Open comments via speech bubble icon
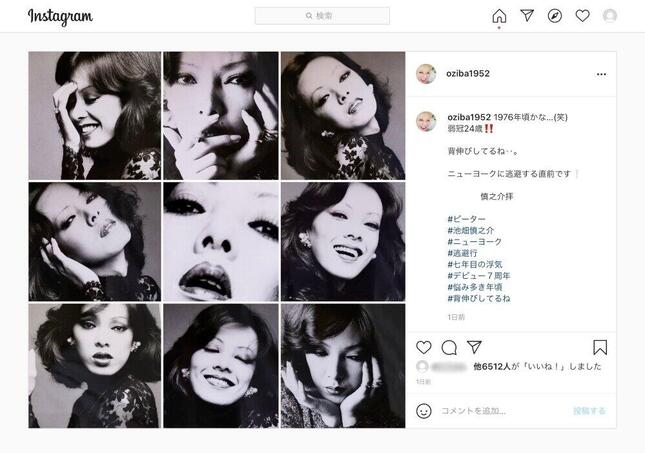645x453 pixels. pos(449,348)
